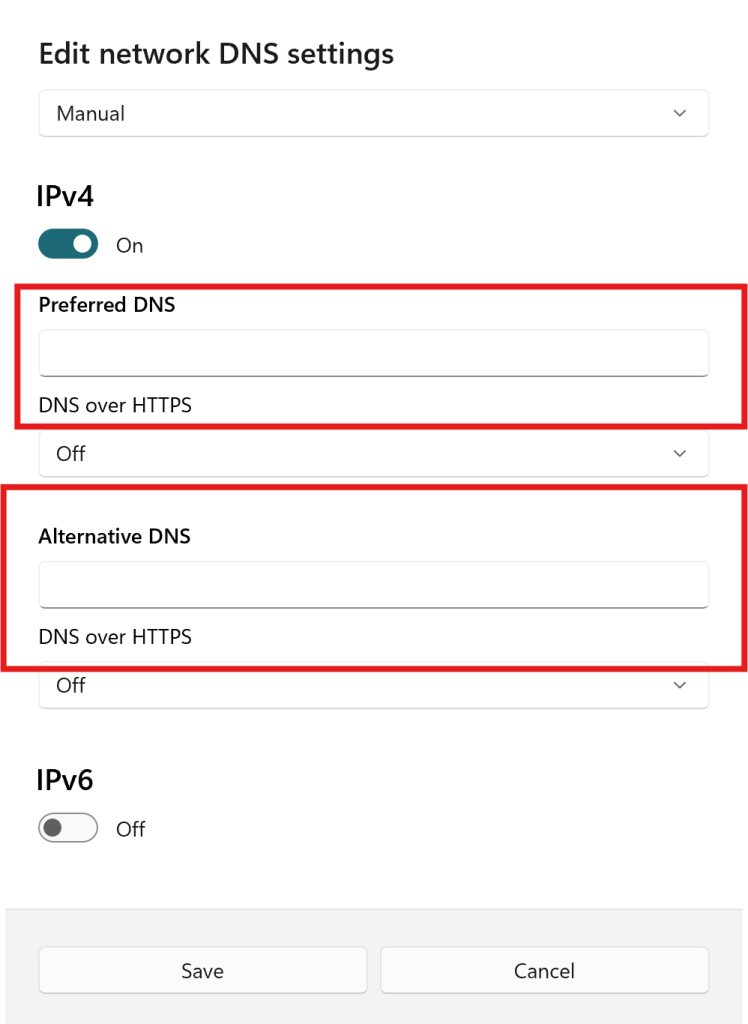The image size is (748, 1024).
Task: Click the IPv4 section heading
Action: click(x=66, y=196)
